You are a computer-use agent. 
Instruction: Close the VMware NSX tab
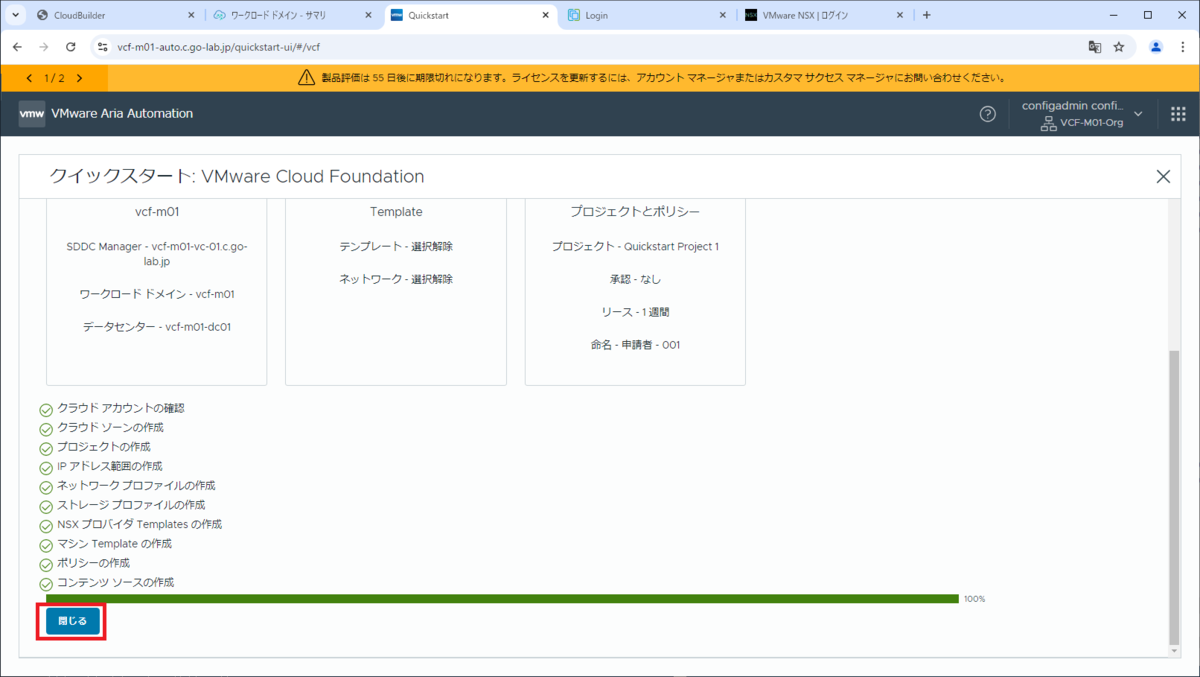pos(900,15)
